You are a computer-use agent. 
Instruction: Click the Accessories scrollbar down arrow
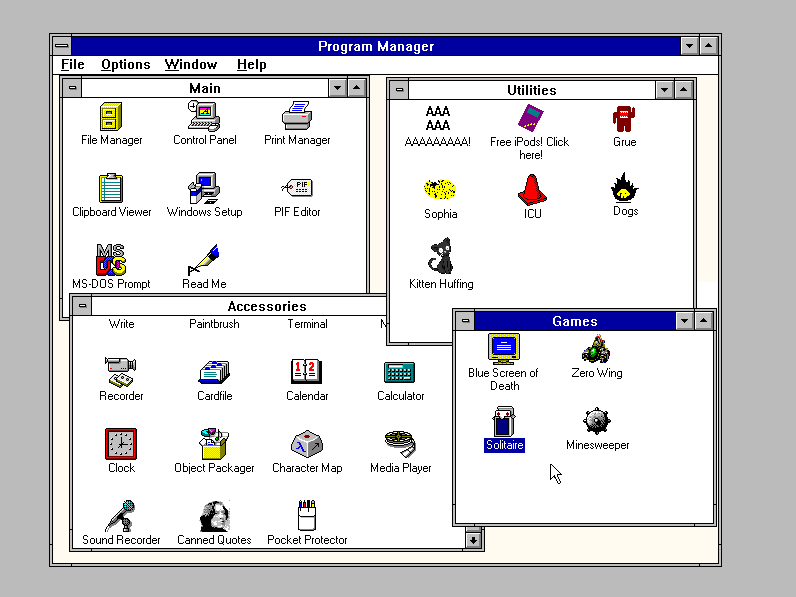point(473,540)
